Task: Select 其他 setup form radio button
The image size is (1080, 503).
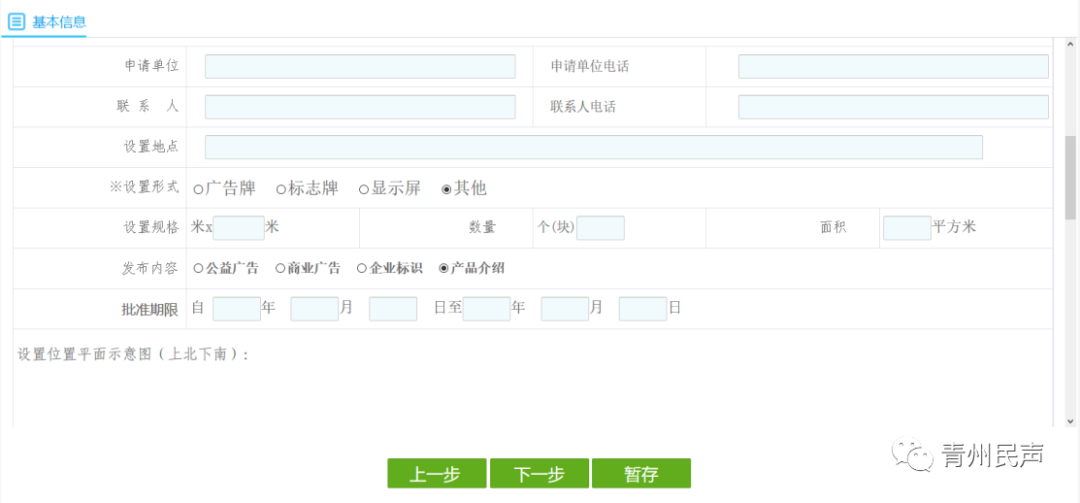Action: point(446,189)
